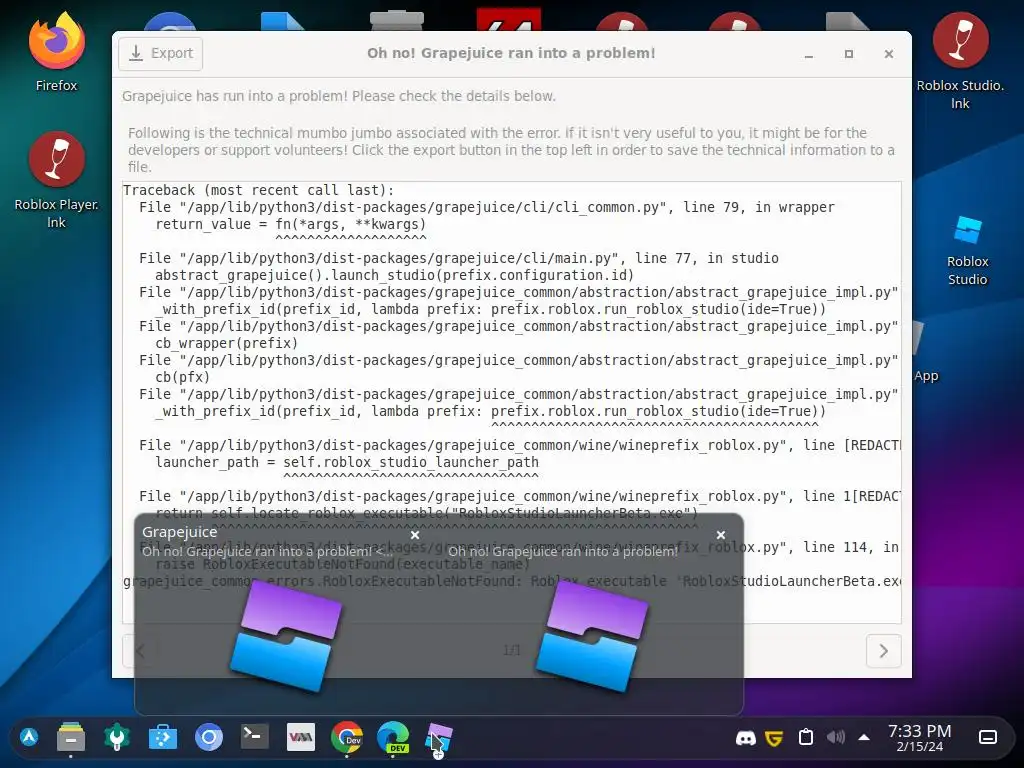The width and height of the screenshot is (1024, 768).
Task: Open the clock showing 7:33 PM
Action: [920, 738]
